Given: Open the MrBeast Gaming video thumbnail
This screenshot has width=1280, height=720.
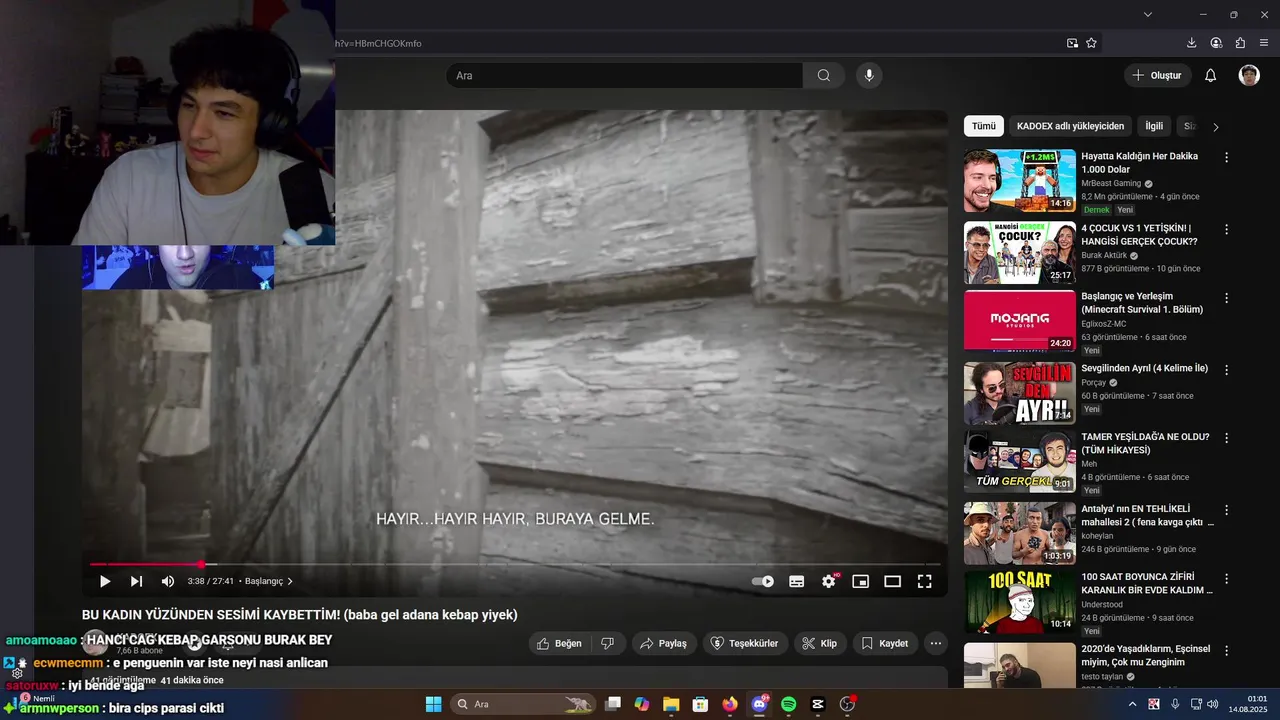Looking at the screenshot, I should (1020, 181).
